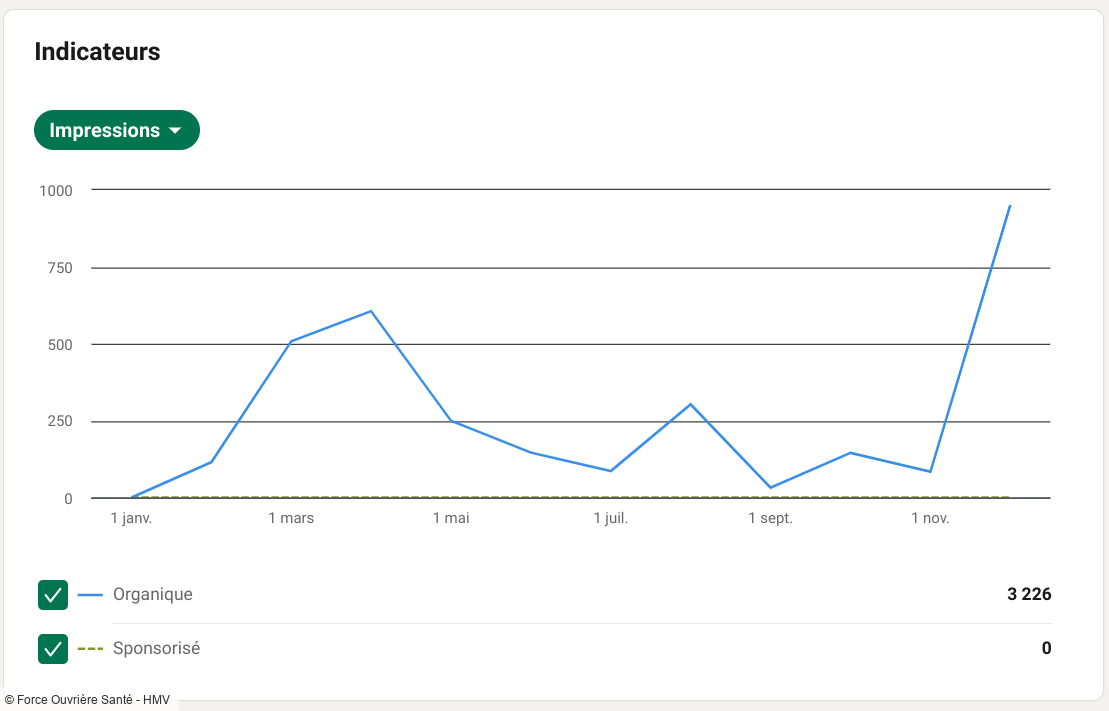Click the dropdown chevron next to Impressions
Screen dimensions: 1109x711
coord(177,130)
